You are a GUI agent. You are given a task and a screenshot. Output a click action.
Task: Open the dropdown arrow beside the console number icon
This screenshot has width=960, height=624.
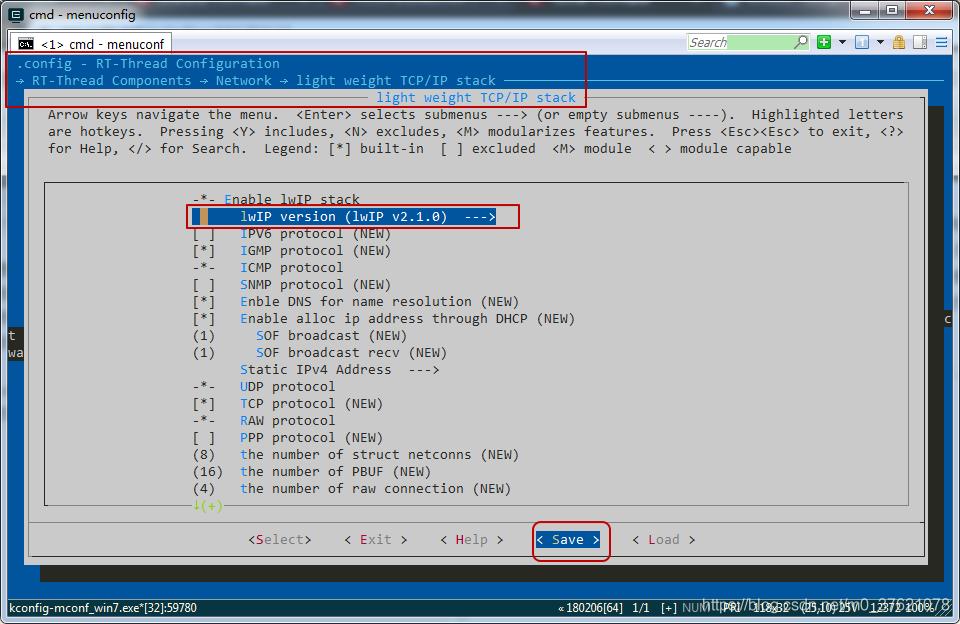coord(880,42)
